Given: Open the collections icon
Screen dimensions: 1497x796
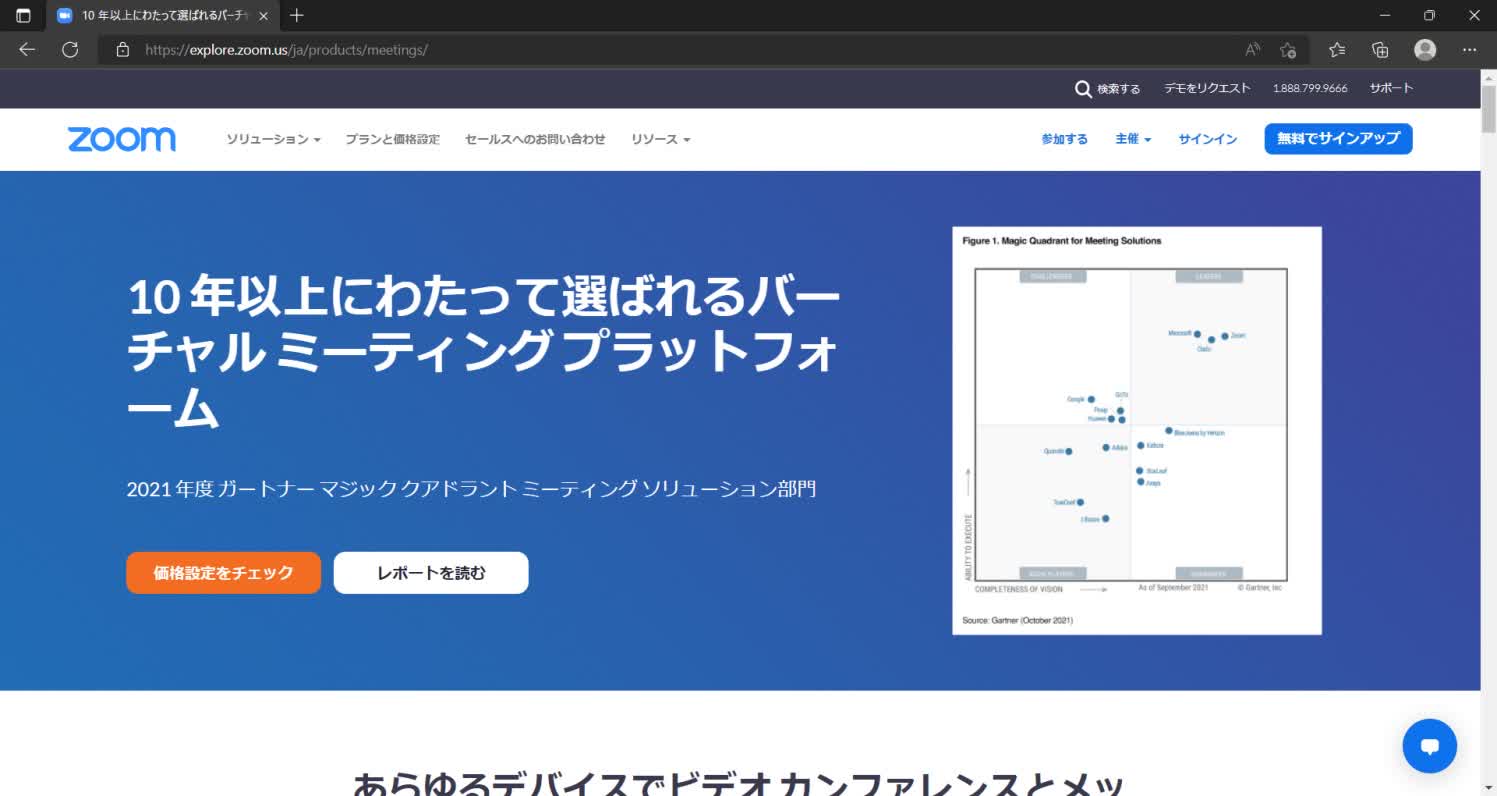Looking at the screenshot, I should (1380, 49).
